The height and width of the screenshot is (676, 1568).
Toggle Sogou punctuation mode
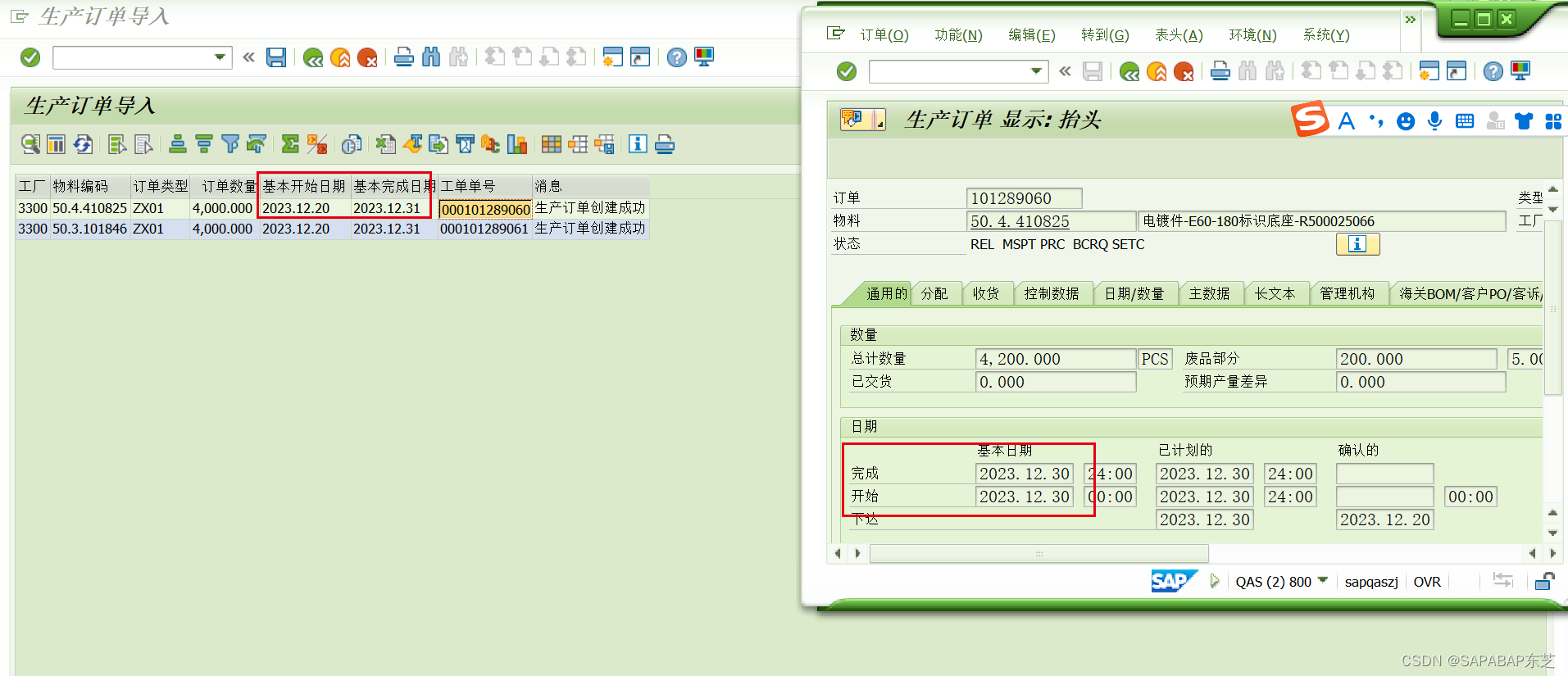coord(1376,121)
